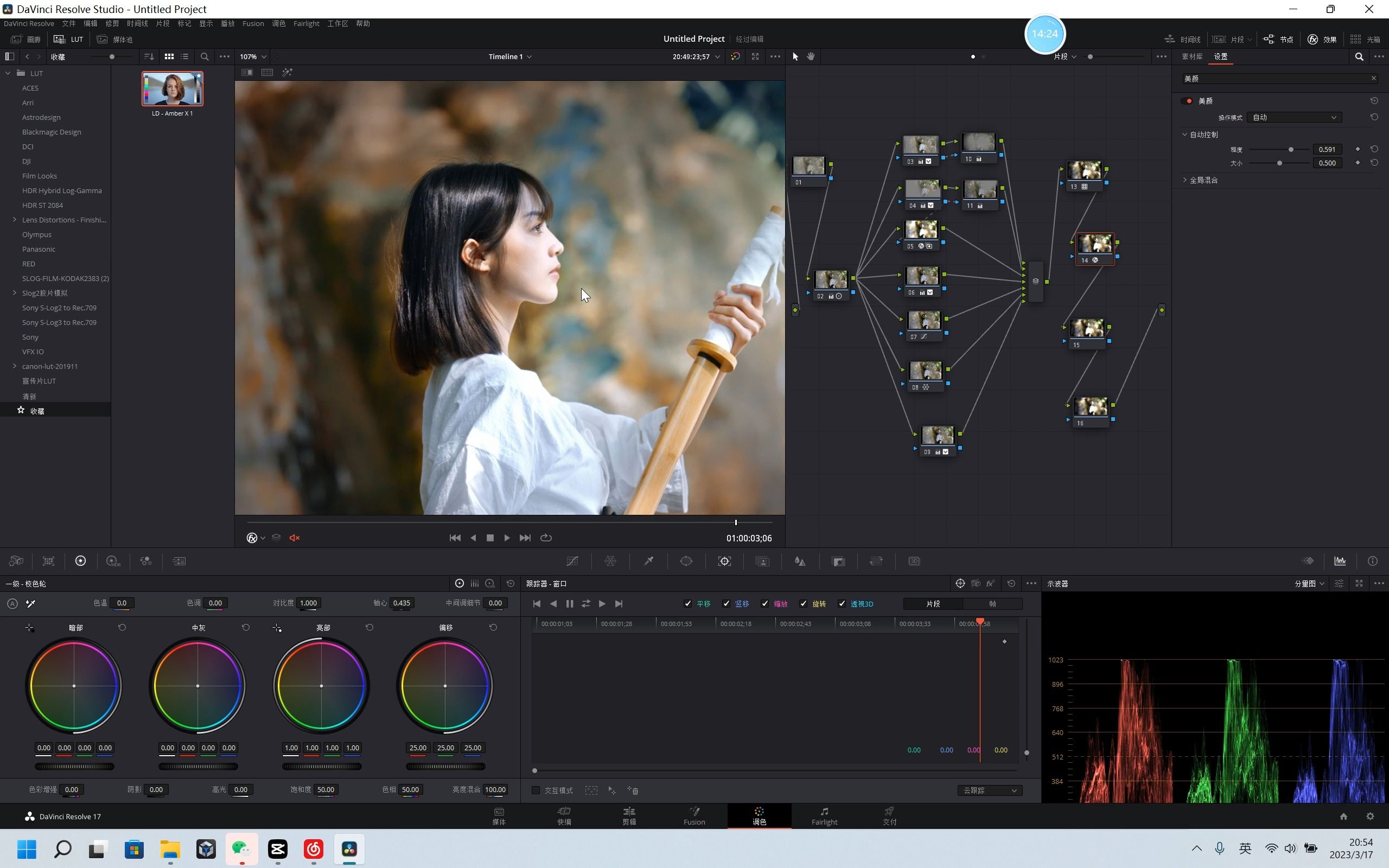Enable the 交互模式 checkbox
The height and width of the screenshot is (868, 1389).
point(536,790)
